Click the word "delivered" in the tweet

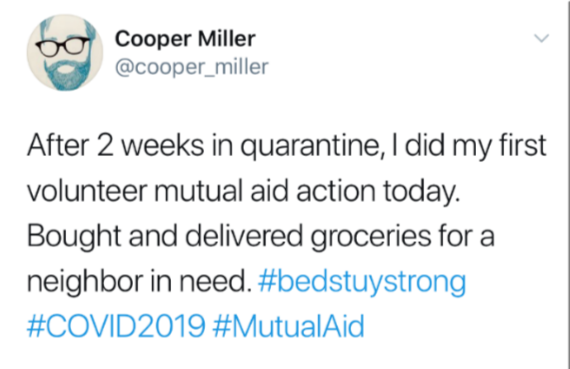pyautogui.click(x=244, y=236)
